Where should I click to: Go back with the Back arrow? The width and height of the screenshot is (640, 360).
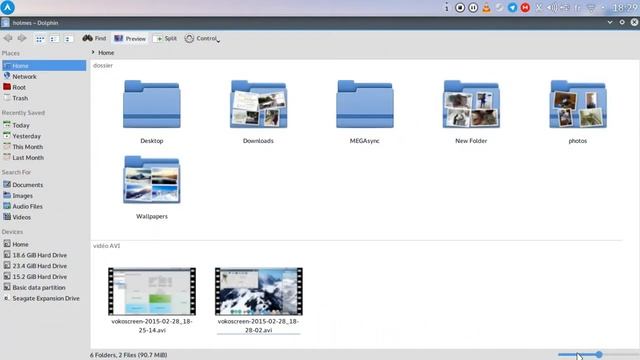click(x=8, y=38)
